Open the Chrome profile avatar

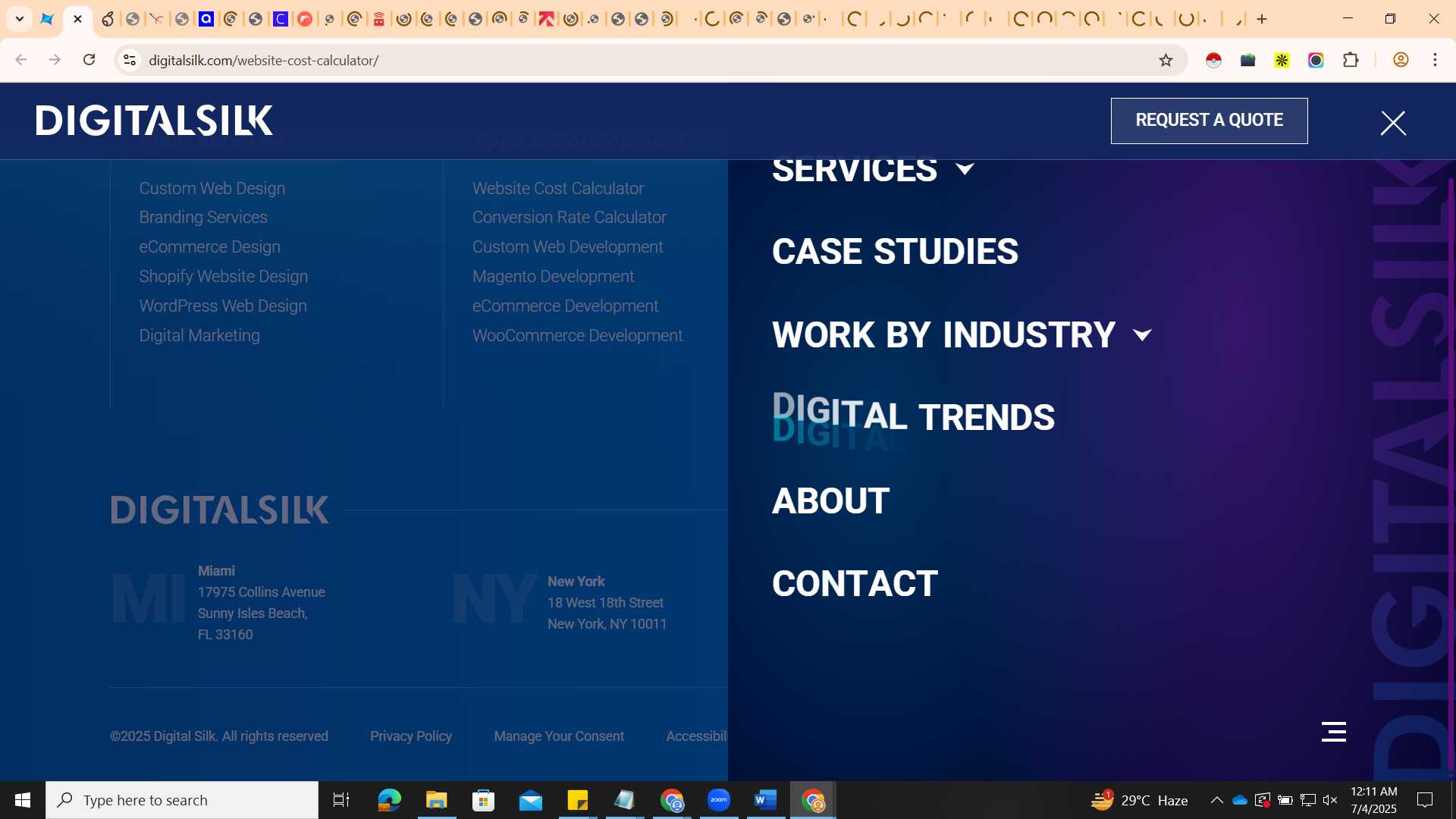point(1401,60)
